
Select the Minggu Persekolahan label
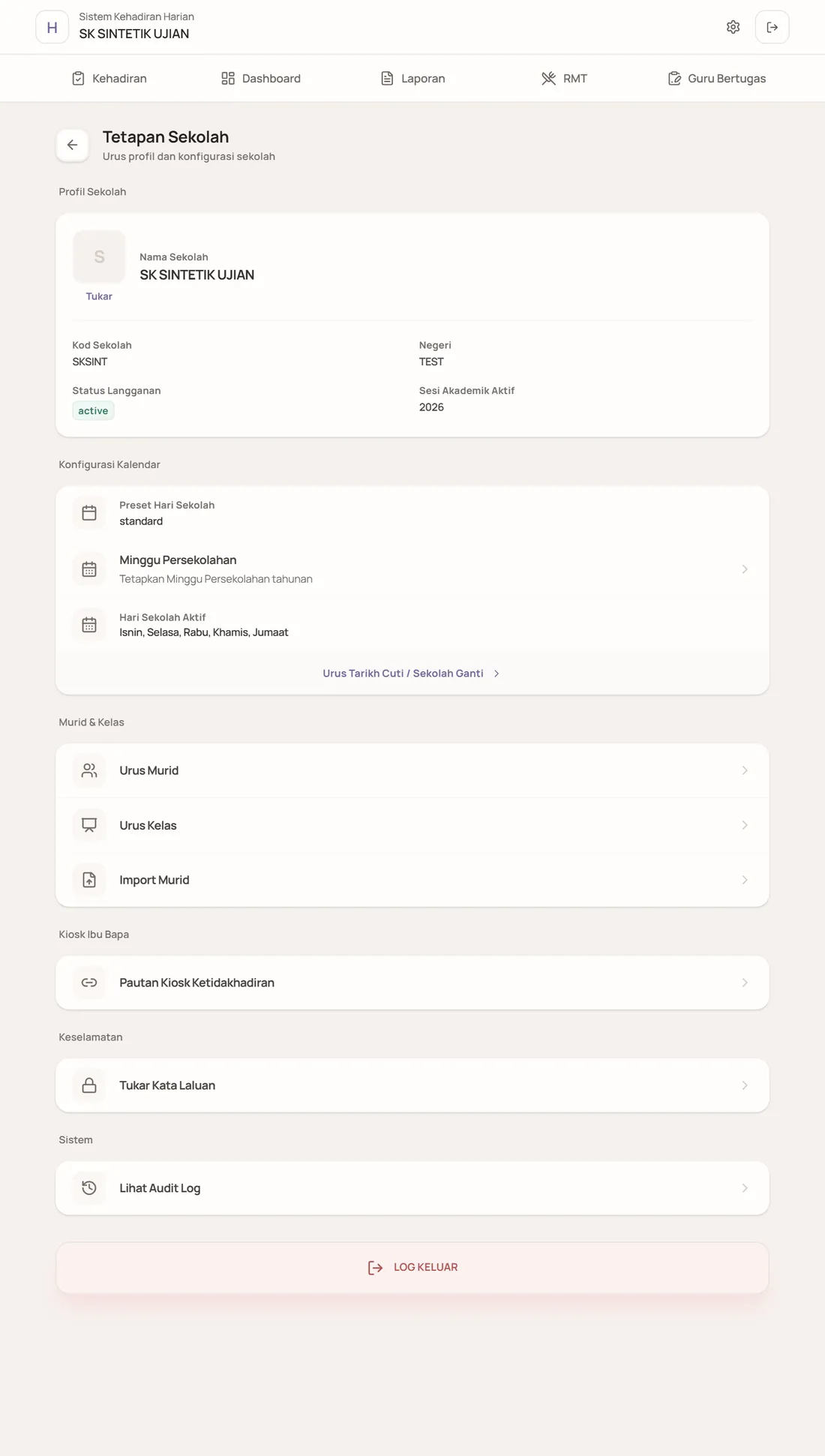click(x=178, y=560)
